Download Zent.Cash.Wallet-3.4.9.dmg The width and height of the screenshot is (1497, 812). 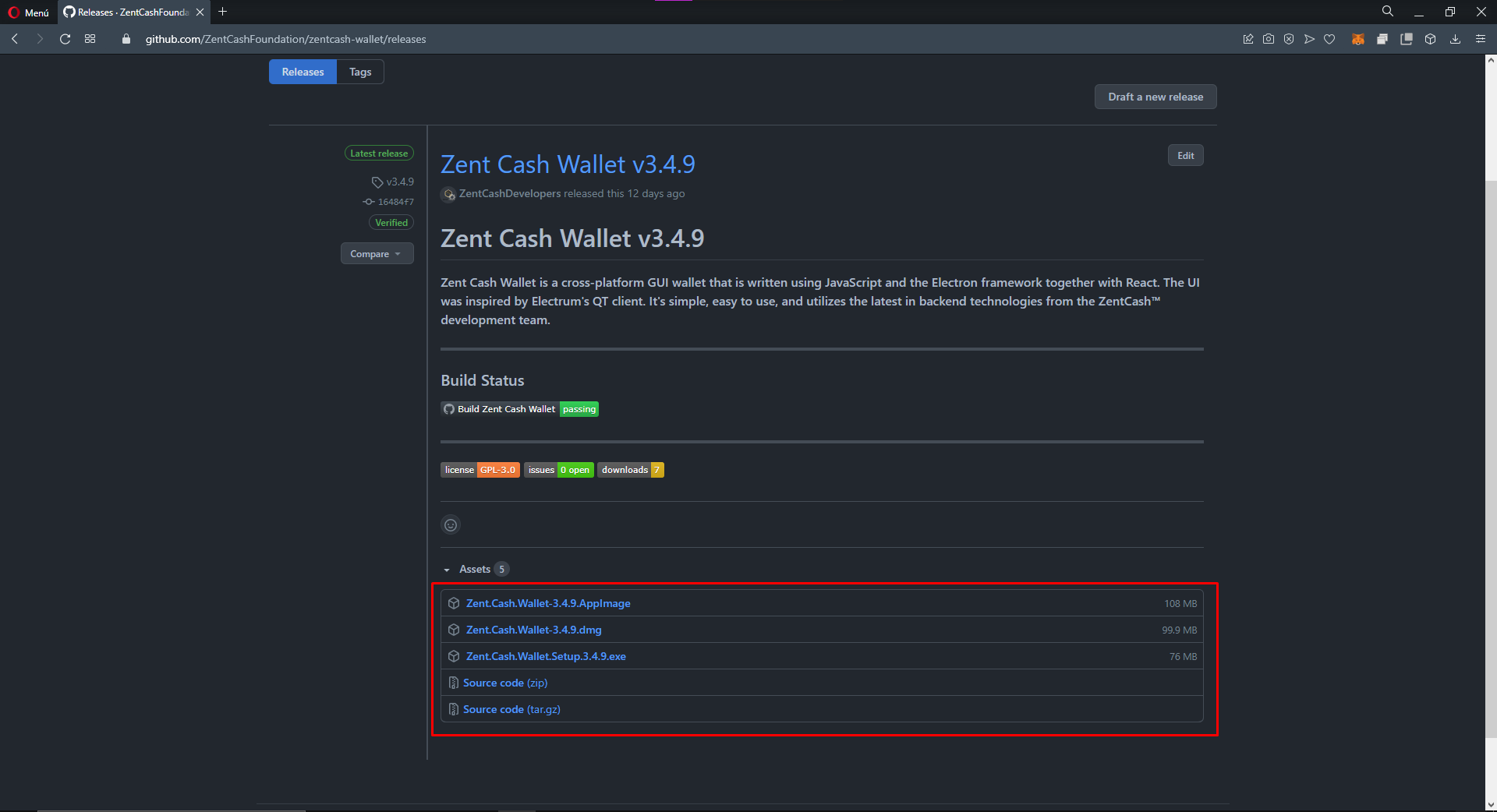(x=534, y=630)
